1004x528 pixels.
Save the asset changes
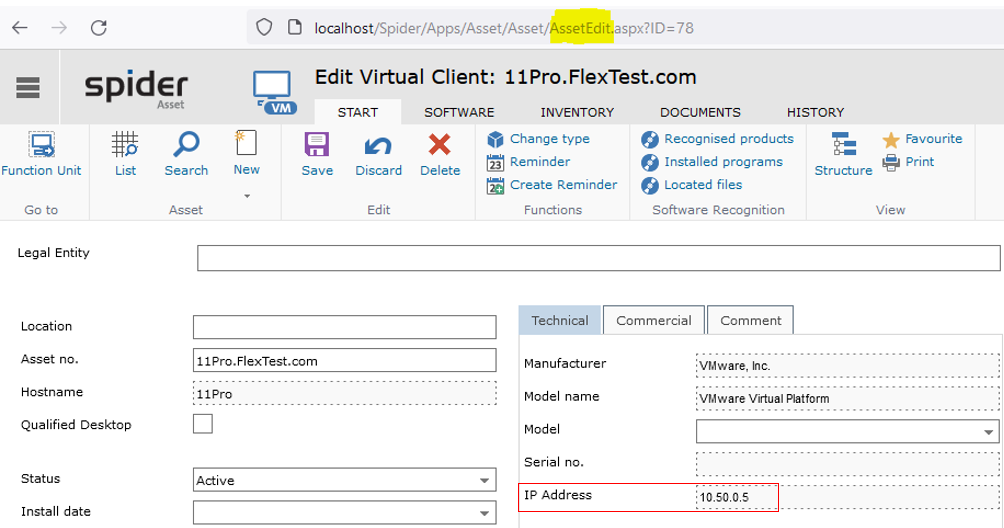(318, 154)
